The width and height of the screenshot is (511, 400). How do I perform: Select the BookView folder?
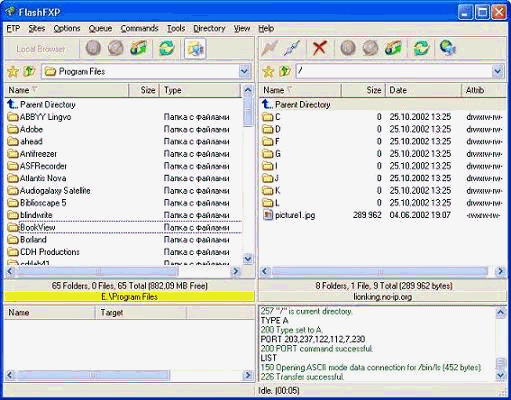point(31,228)
